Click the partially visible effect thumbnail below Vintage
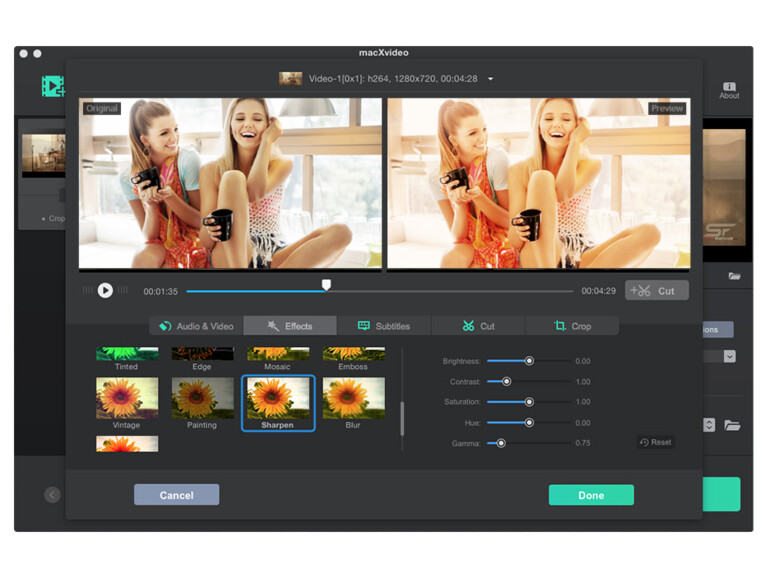 point(127,443)
